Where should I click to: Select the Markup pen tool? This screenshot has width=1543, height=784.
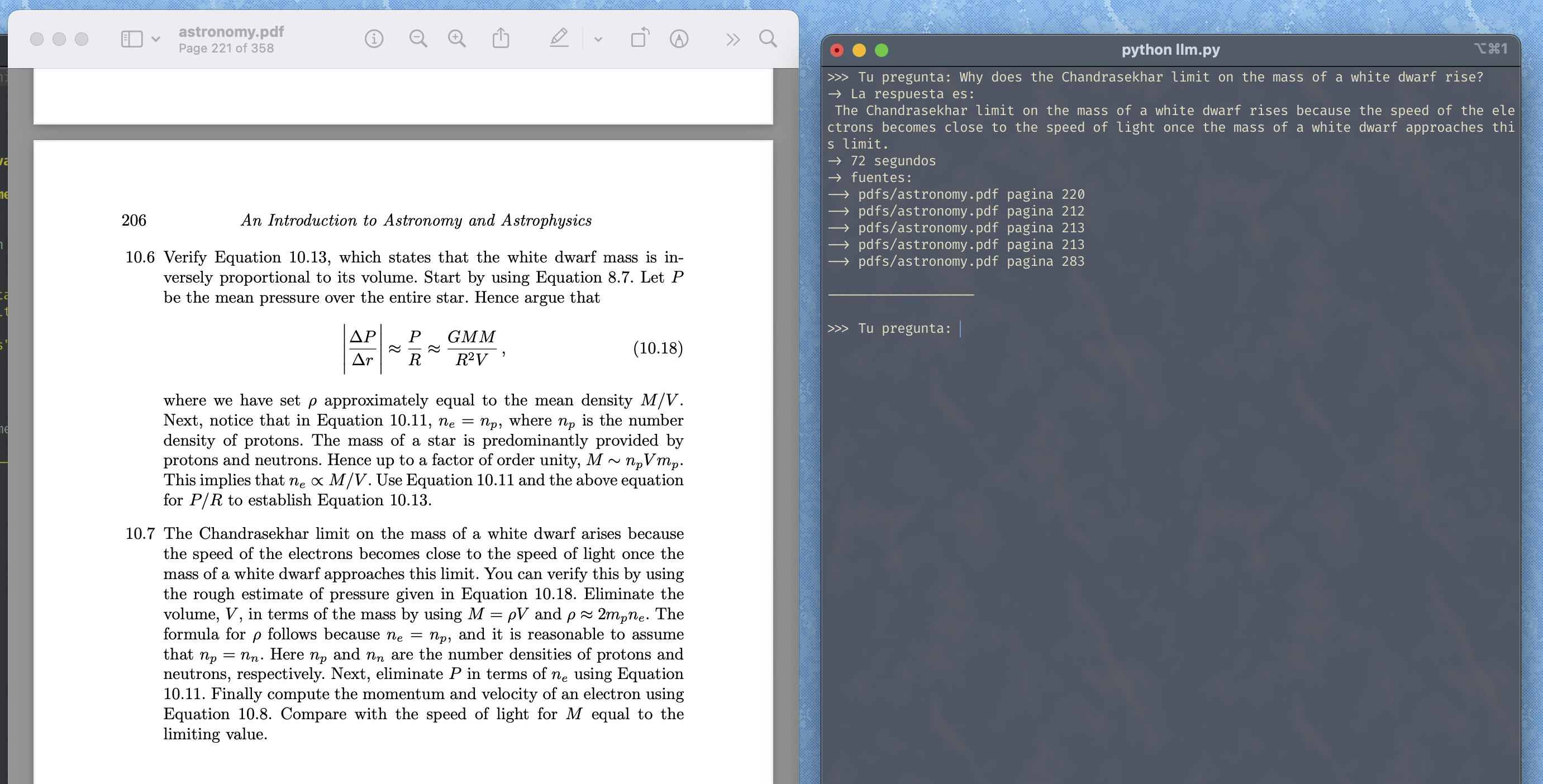(x=558, y=39)
